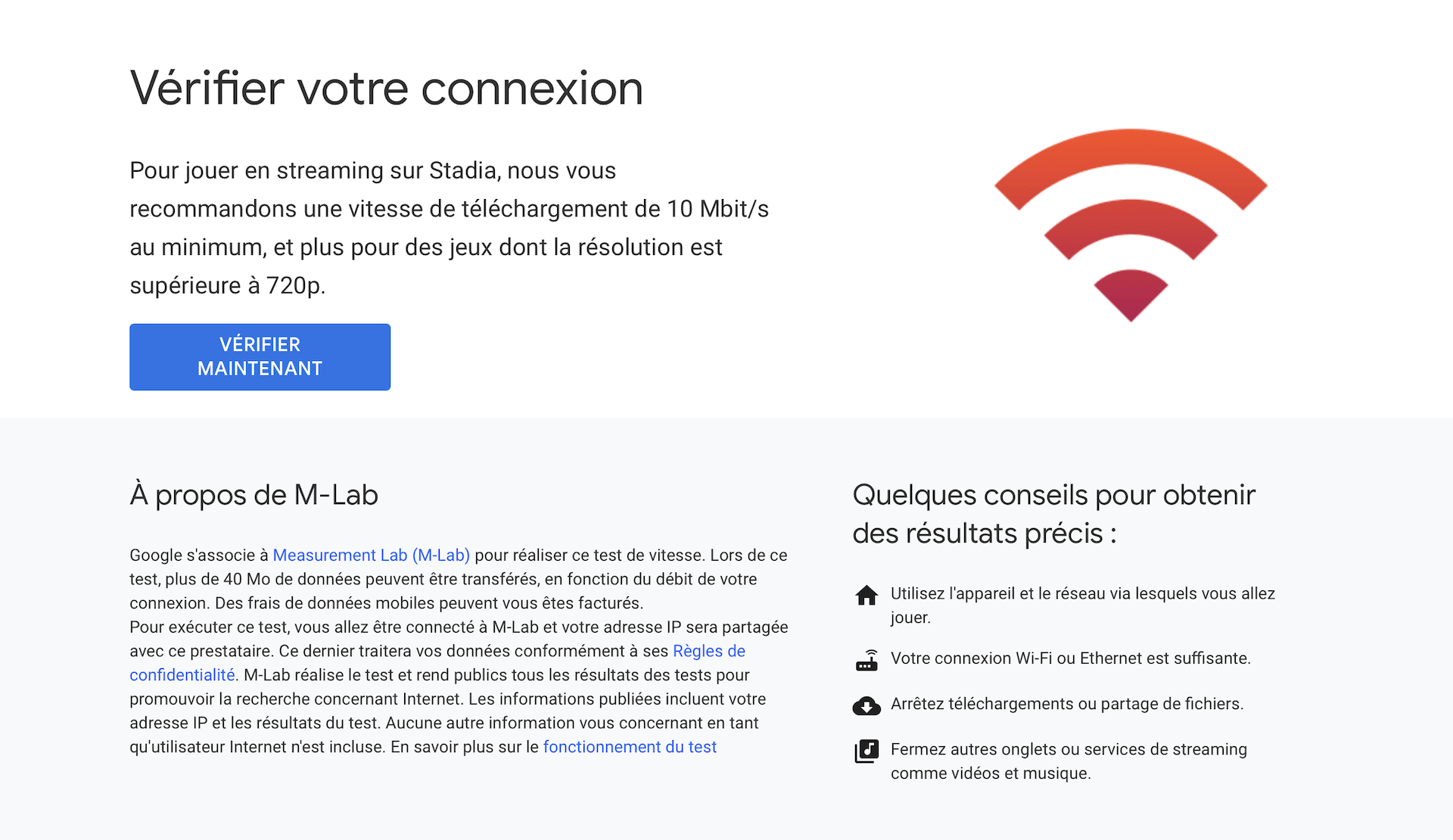Click the tip about closing other tabs

[1069, 761]
